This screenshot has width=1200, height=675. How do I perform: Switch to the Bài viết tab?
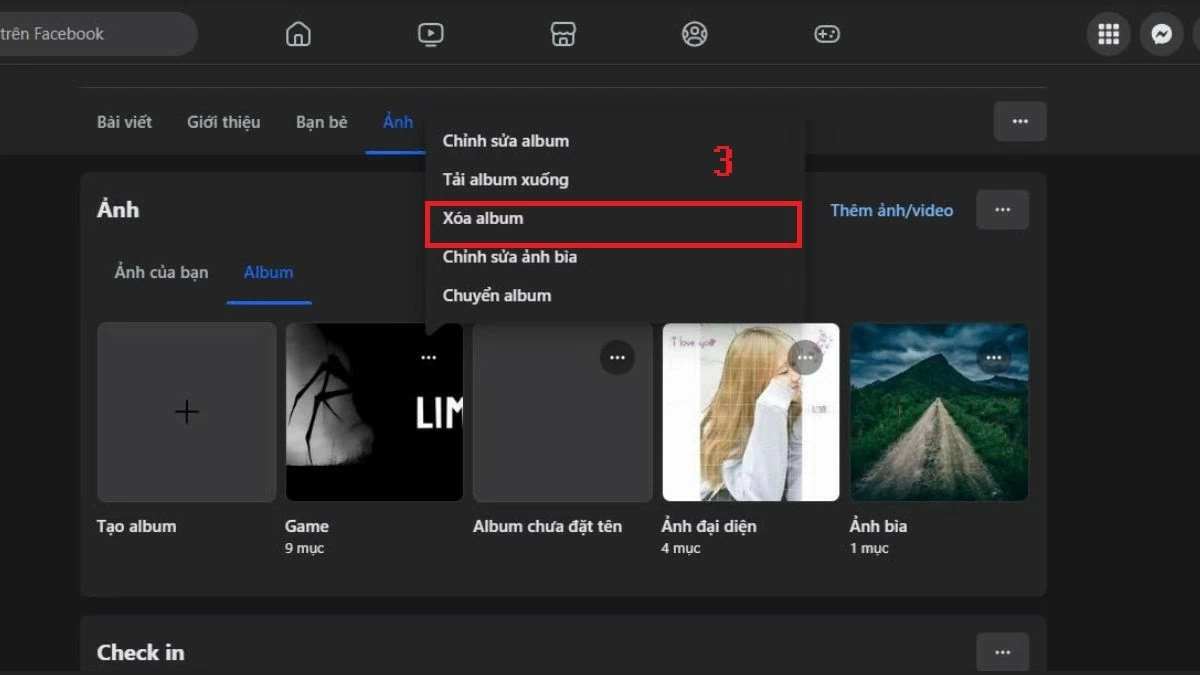tap(123, 121)
